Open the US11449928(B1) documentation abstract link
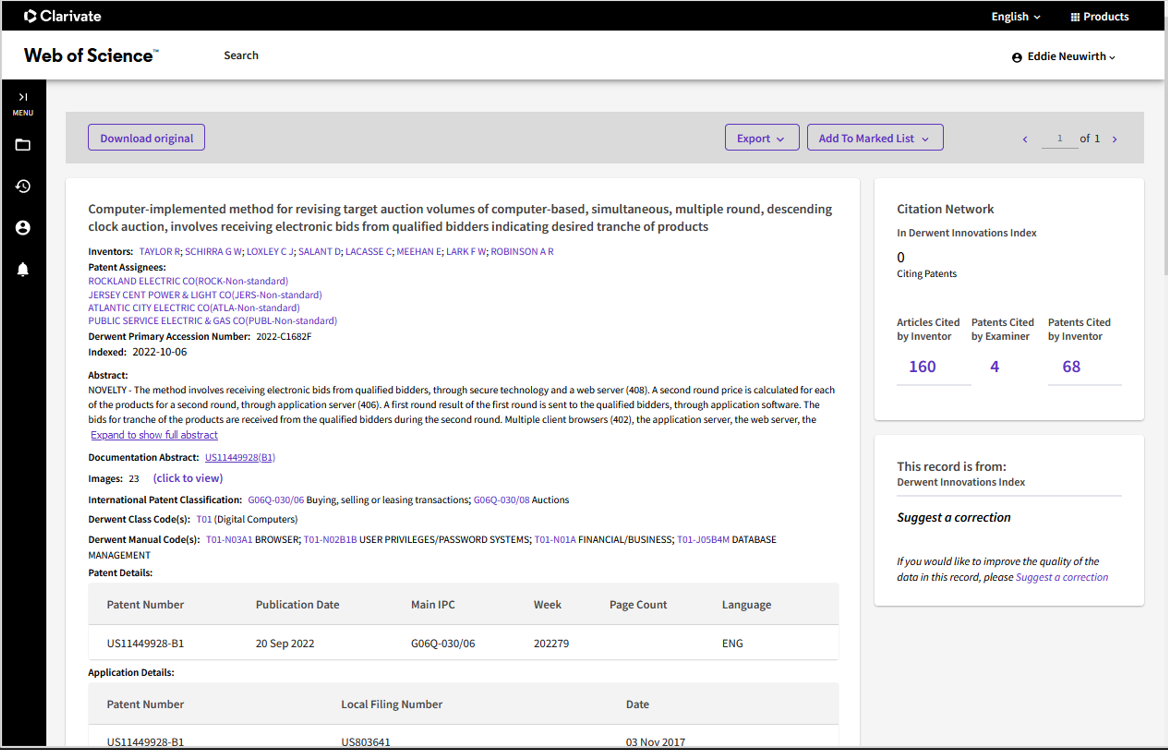Image resolution: width=1168 pixels, height=750 pixels. pyautogui.click(x=240, y=457)
